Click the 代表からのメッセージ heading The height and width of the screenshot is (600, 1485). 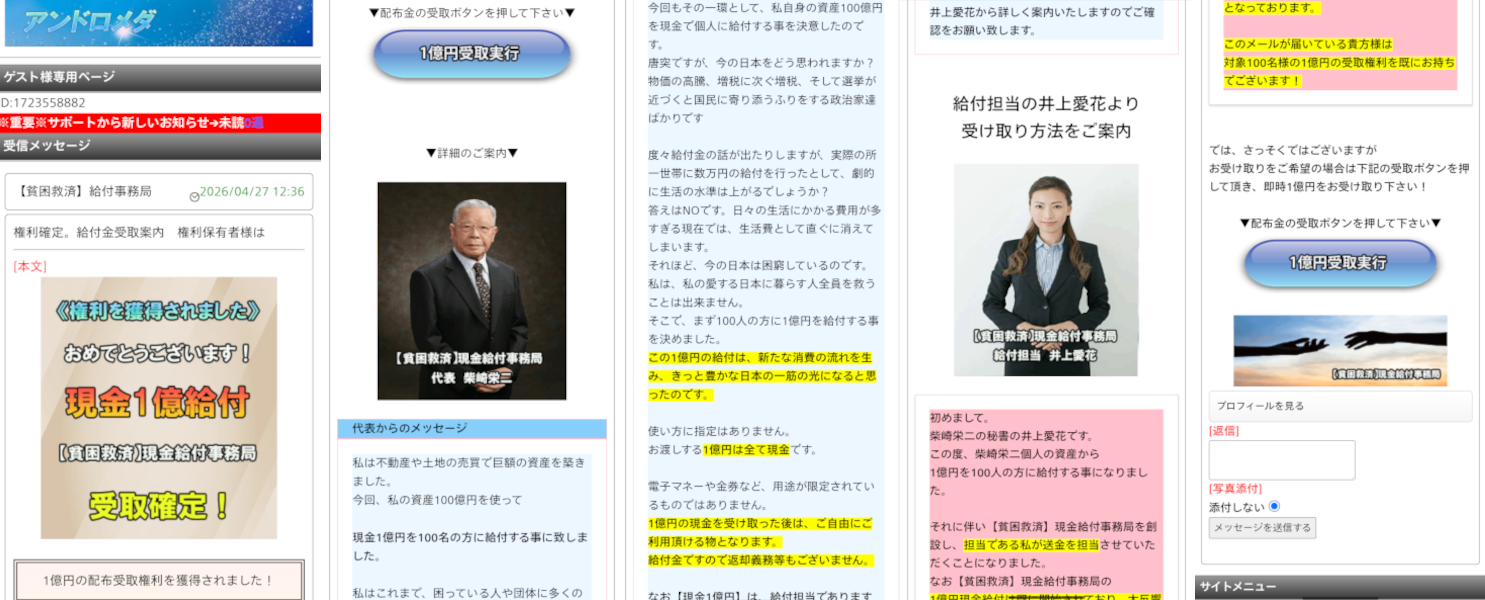point(472,428)
